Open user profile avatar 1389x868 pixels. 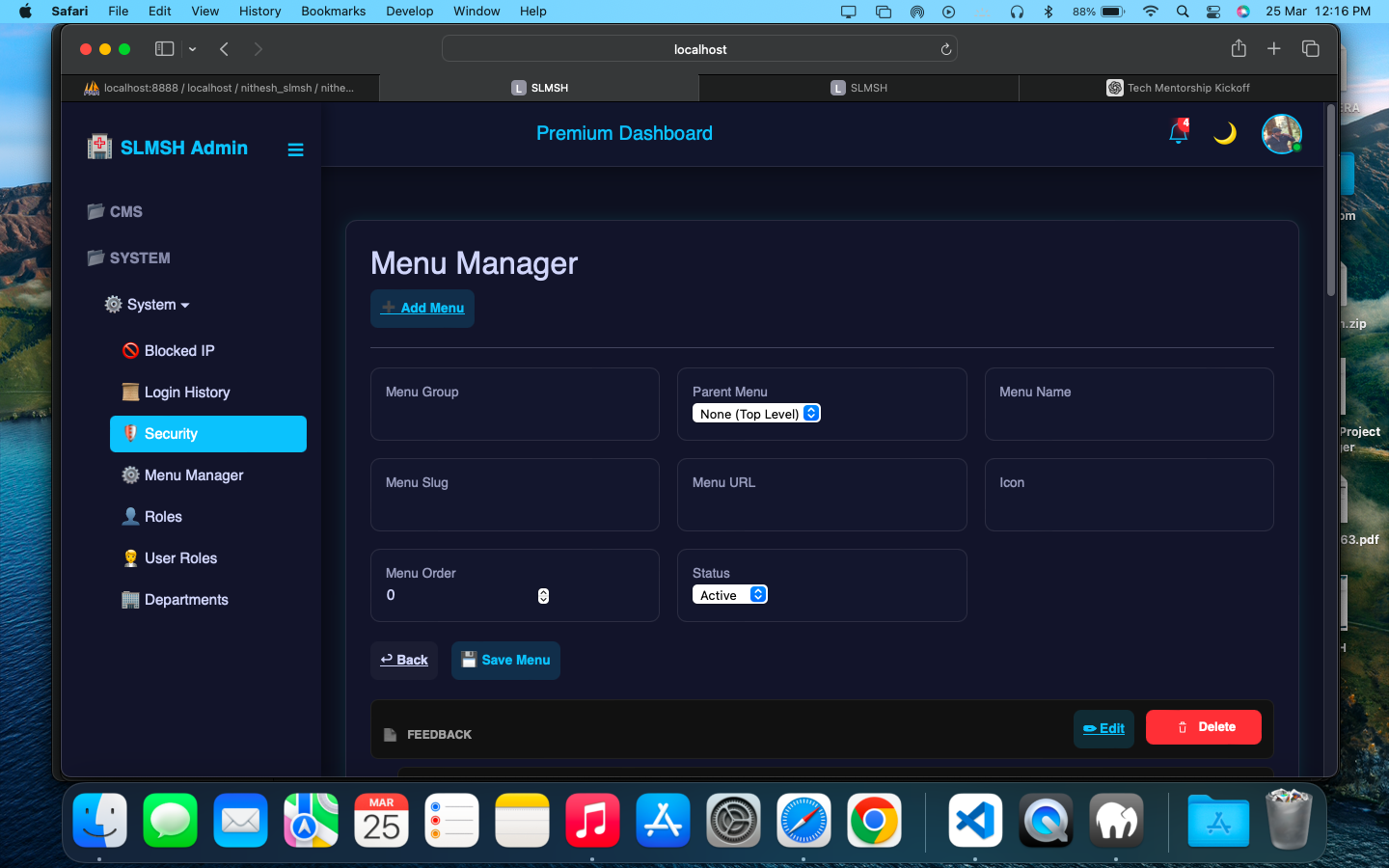pyautogui.click(x=1282, y=134)
